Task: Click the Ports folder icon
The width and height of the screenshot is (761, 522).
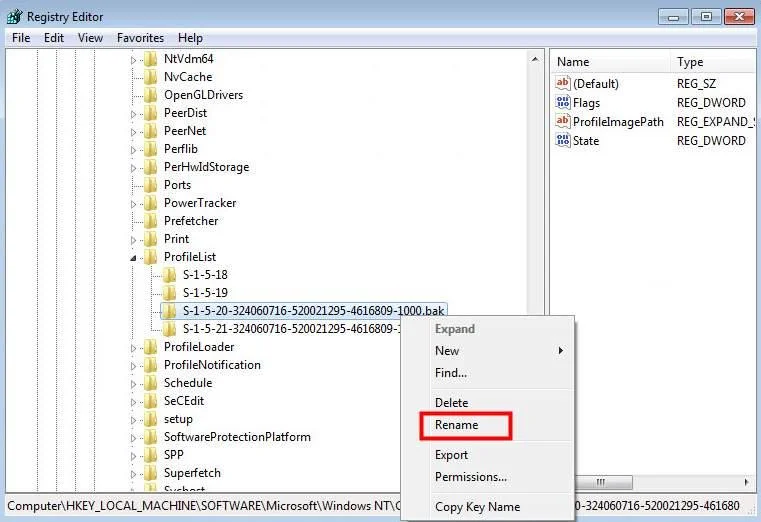Action: click(151, 185)
